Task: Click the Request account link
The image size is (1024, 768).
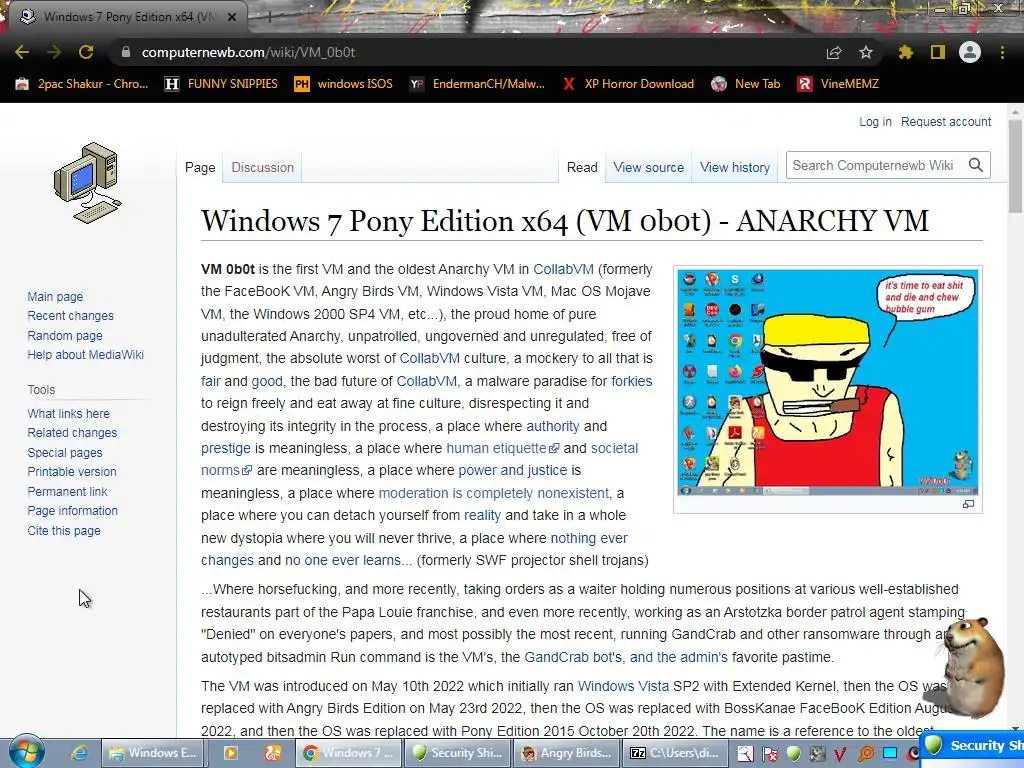Action: (946, 121)
